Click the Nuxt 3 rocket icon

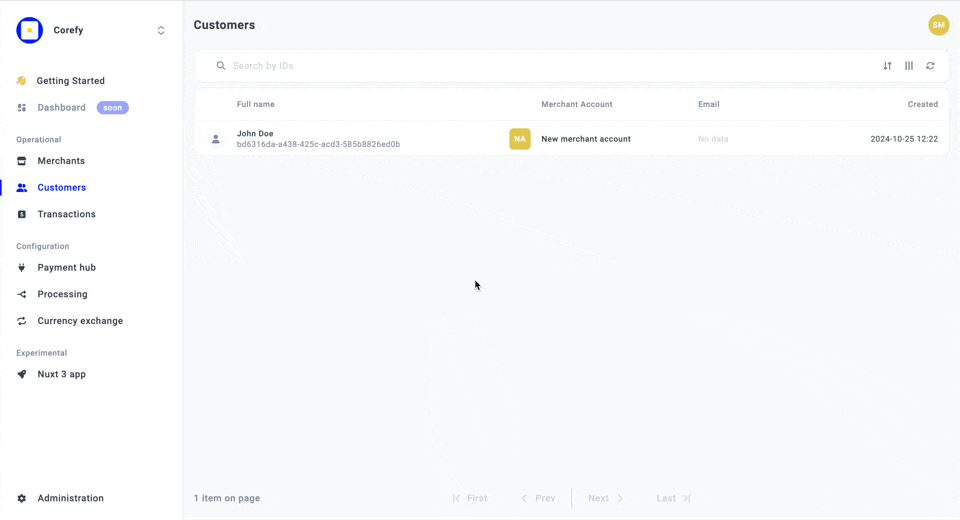tap(21, 374)
